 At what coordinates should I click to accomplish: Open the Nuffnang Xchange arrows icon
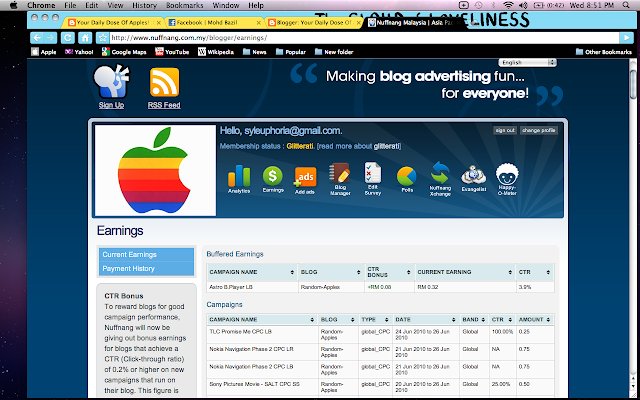[440, 173]
